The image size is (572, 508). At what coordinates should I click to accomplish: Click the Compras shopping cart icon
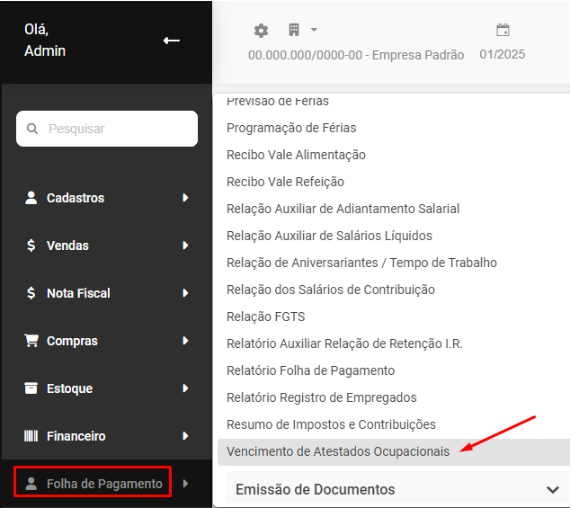coord(31,340)
